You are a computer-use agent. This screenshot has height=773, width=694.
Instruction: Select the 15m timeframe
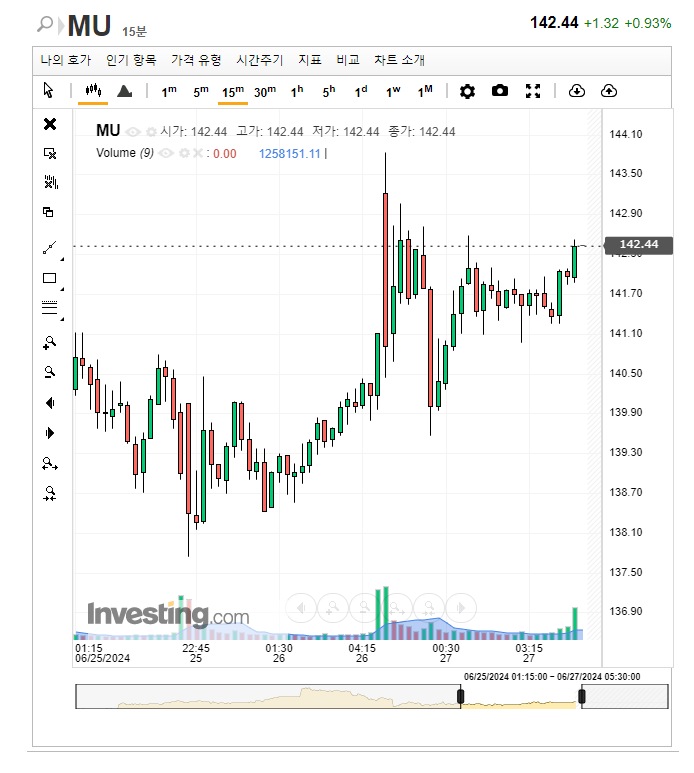coord(233,92)
